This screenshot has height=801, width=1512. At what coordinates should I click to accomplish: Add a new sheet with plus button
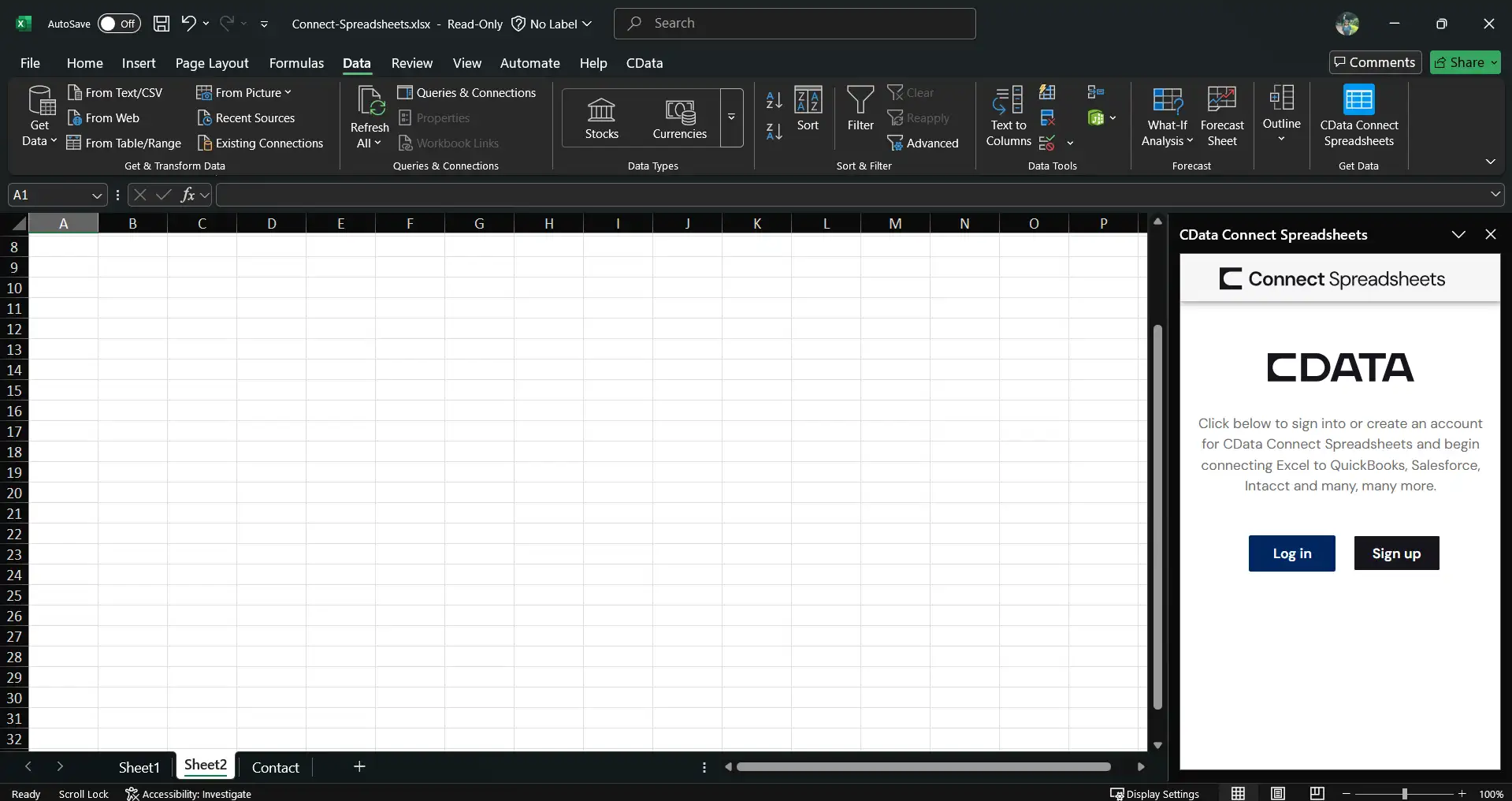[x=359, y=766]
